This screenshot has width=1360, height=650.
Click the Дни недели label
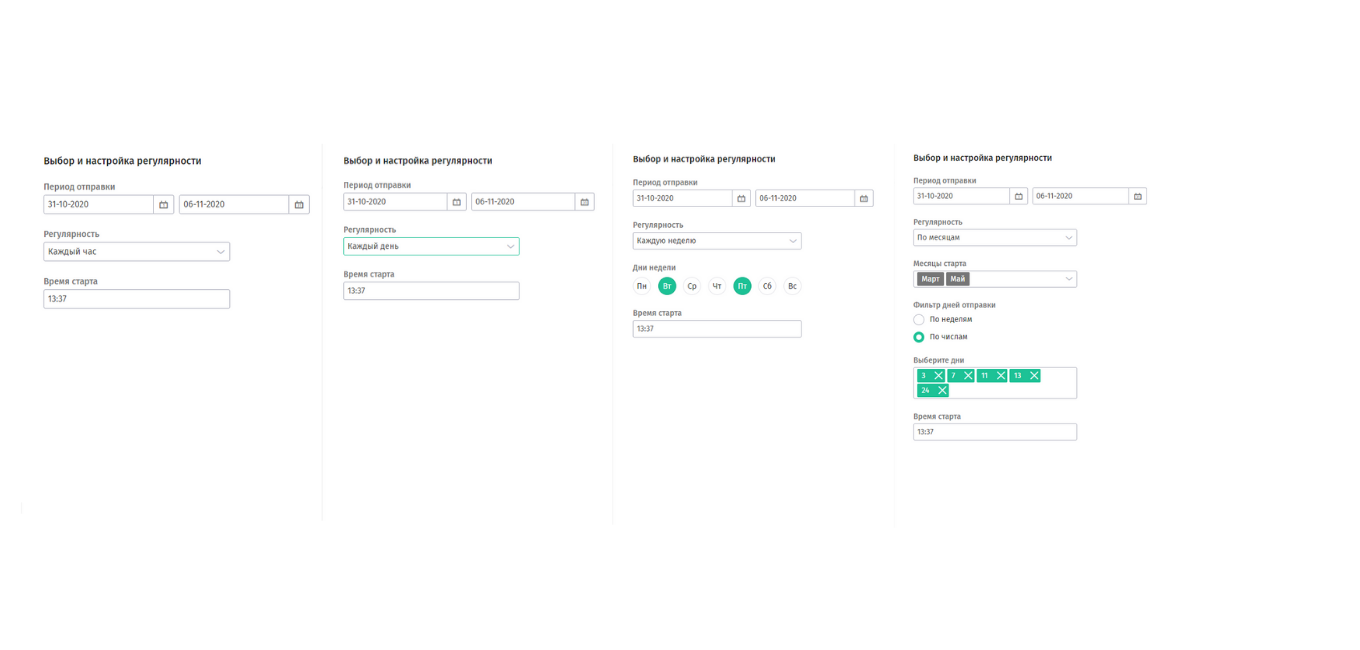click(x=654, y=268)
